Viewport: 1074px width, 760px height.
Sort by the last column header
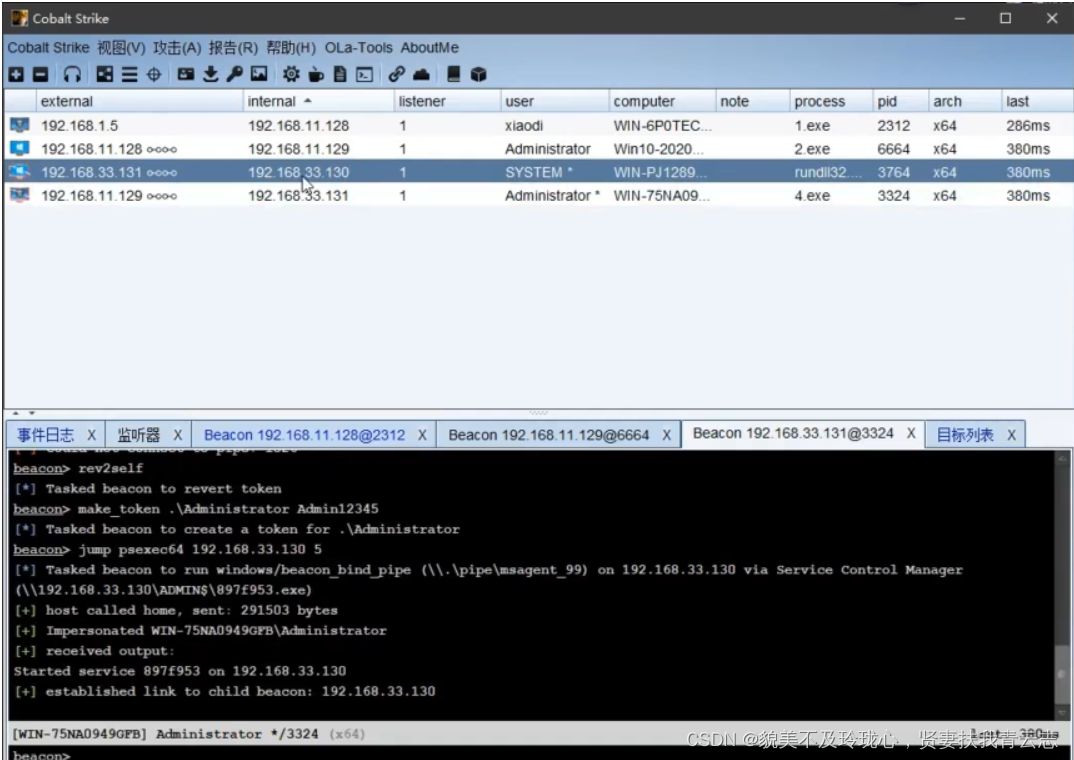[1037, 101]
